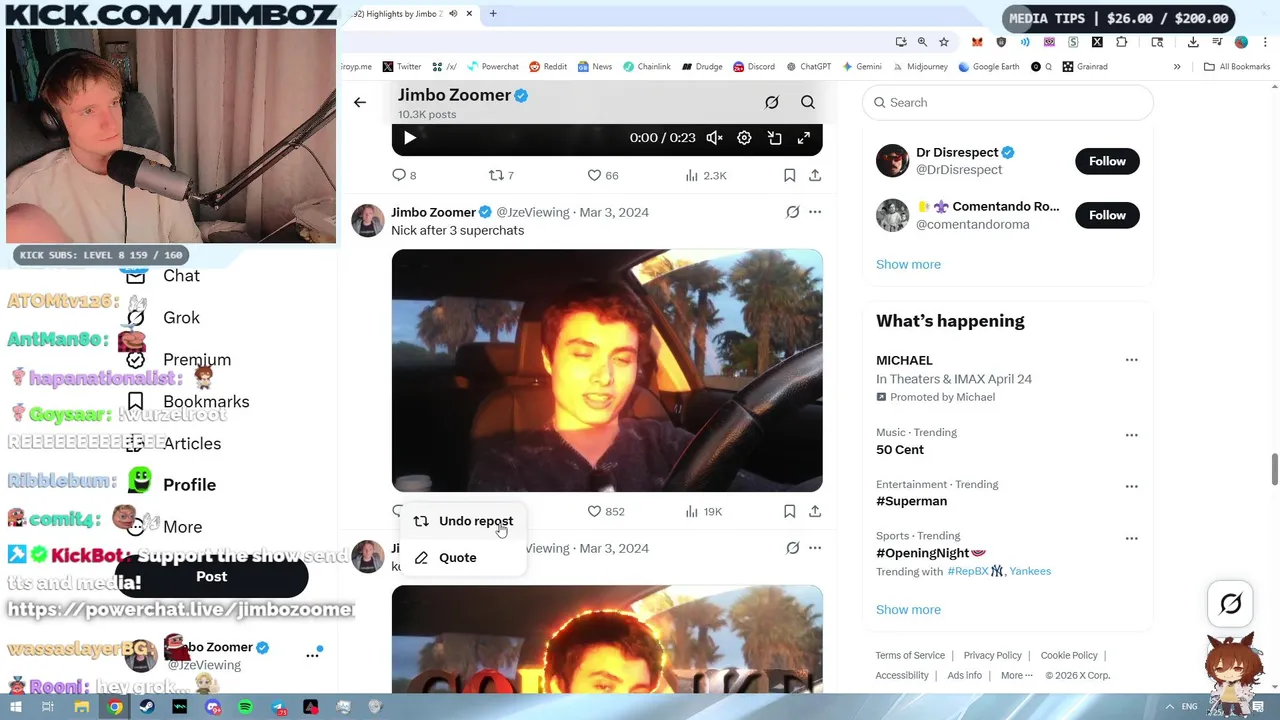Open the #RepBX trending link

coord(967,571)
